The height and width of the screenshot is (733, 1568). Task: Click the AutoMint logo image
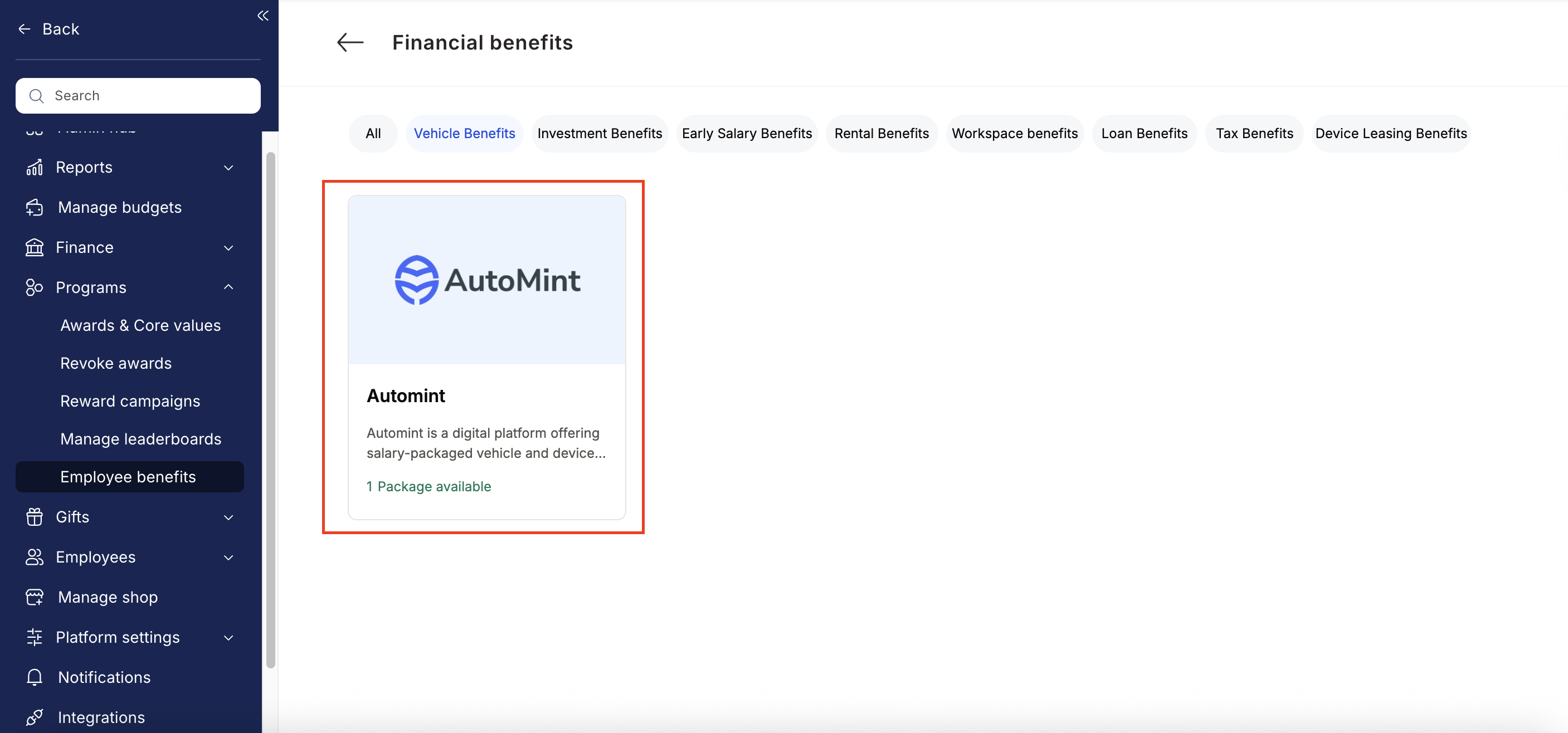[x=488, y=280]
